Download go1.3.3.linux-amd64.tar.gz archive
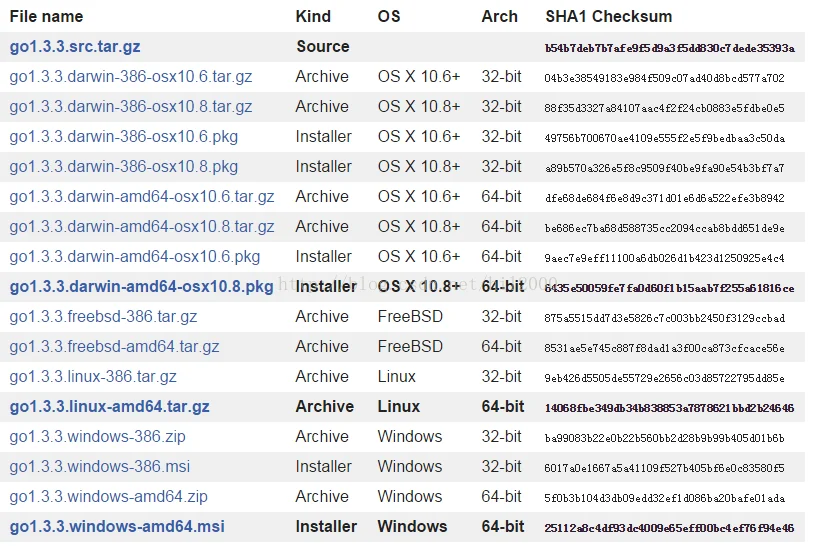The height and width of the screenshot is (546, 817). [109, 407]
